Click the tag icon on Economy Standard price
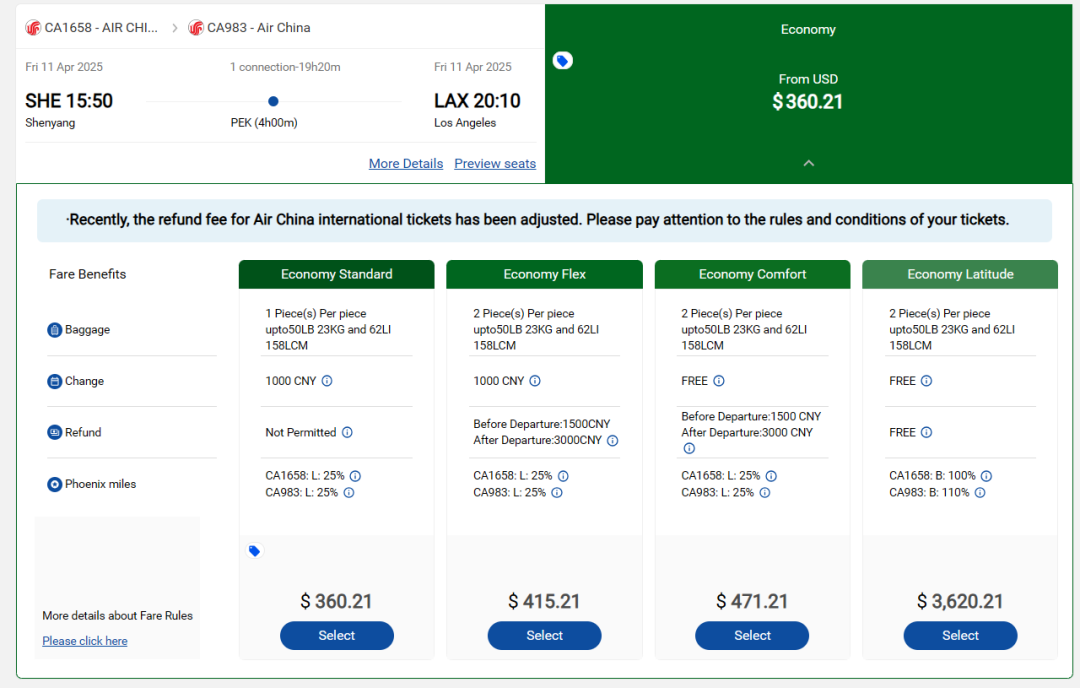Viewport: 1080px width, 688px height. pyautogui.click(x=254, y=551)
